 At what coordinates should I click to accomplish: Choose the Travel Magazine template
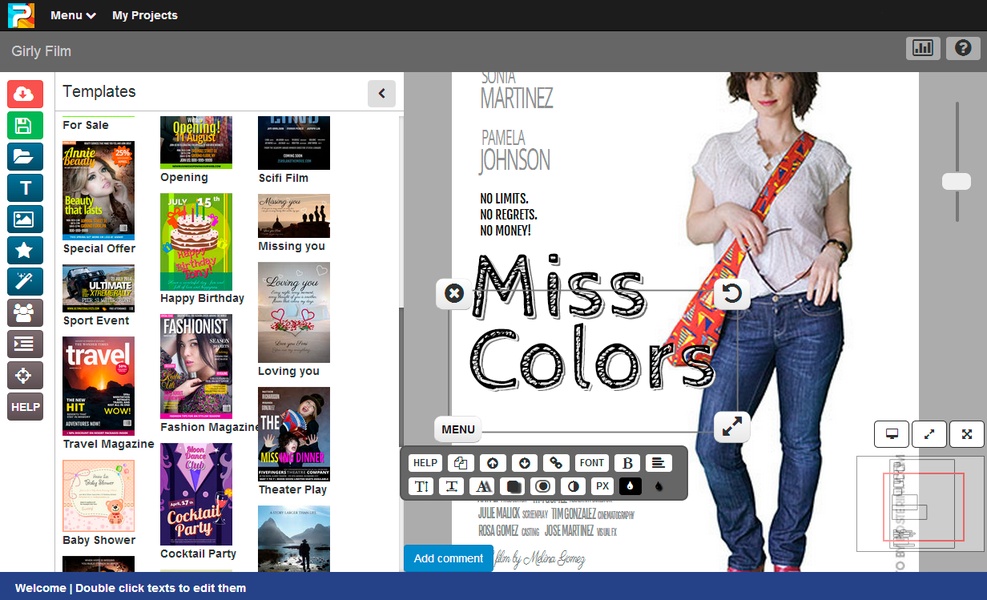point(98,386)
